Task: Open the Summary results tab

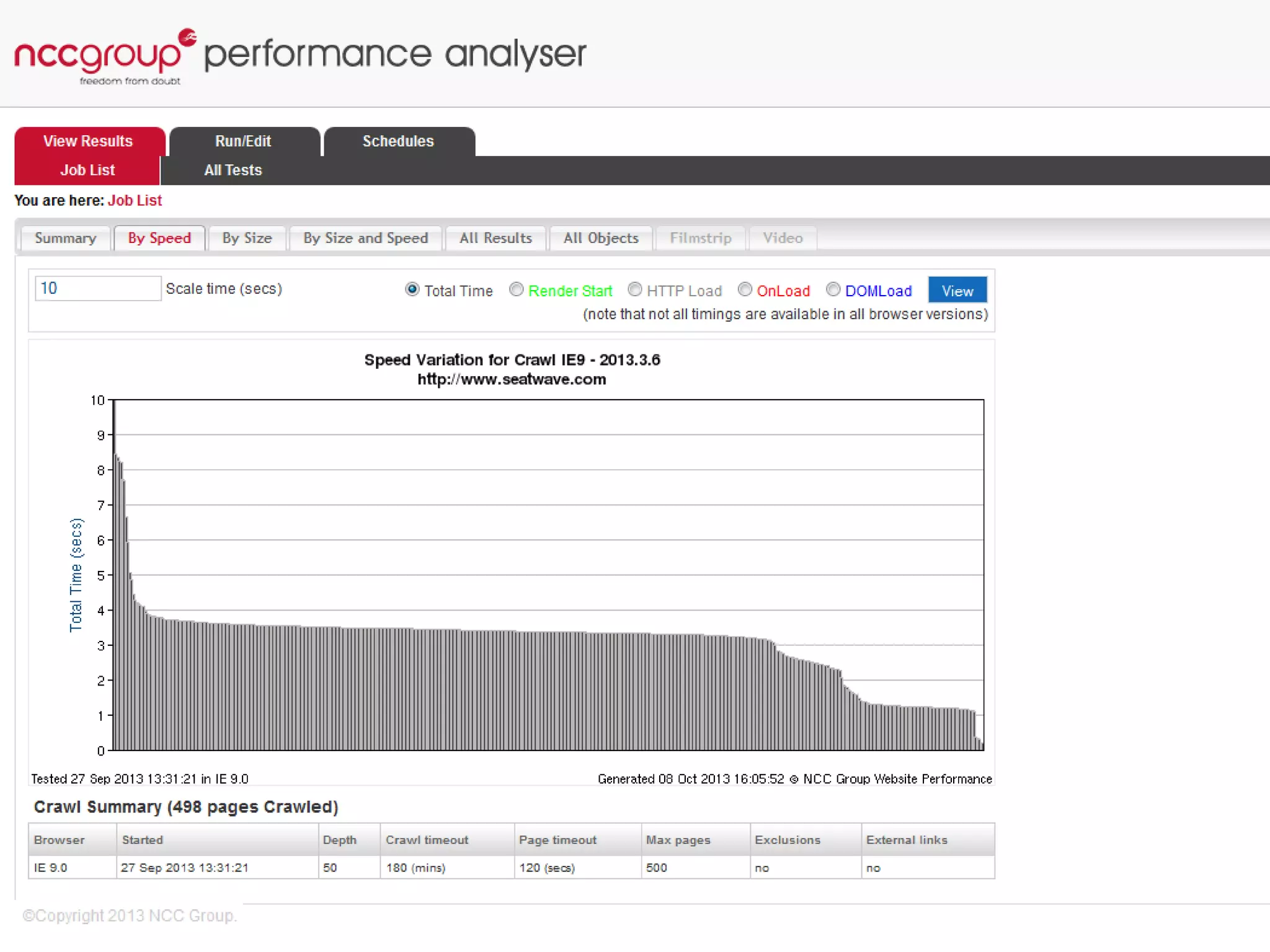Action: (66, 239)
